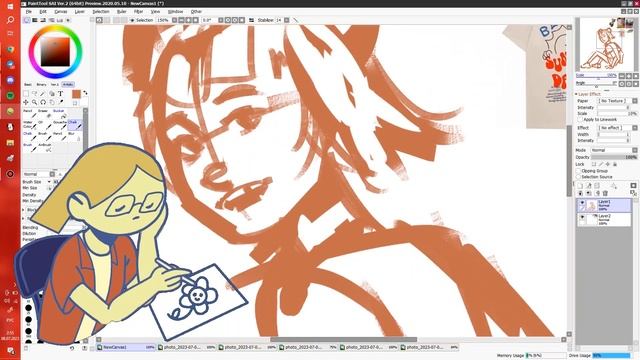Open the Canvas menu

[x=61, y=12]
